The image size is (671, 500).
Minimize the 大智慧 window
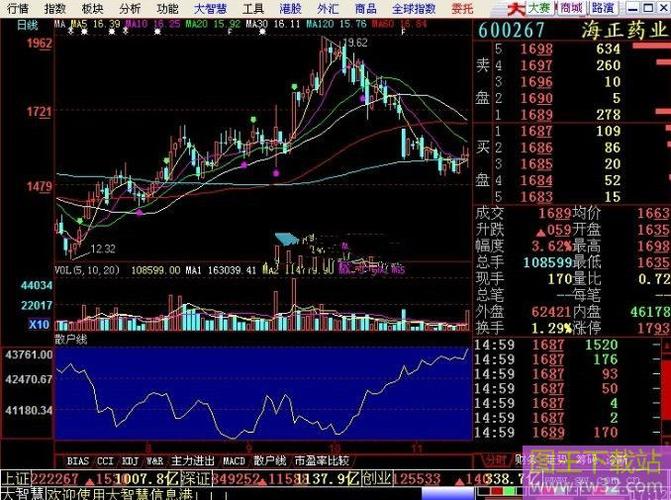pos(634,8)
